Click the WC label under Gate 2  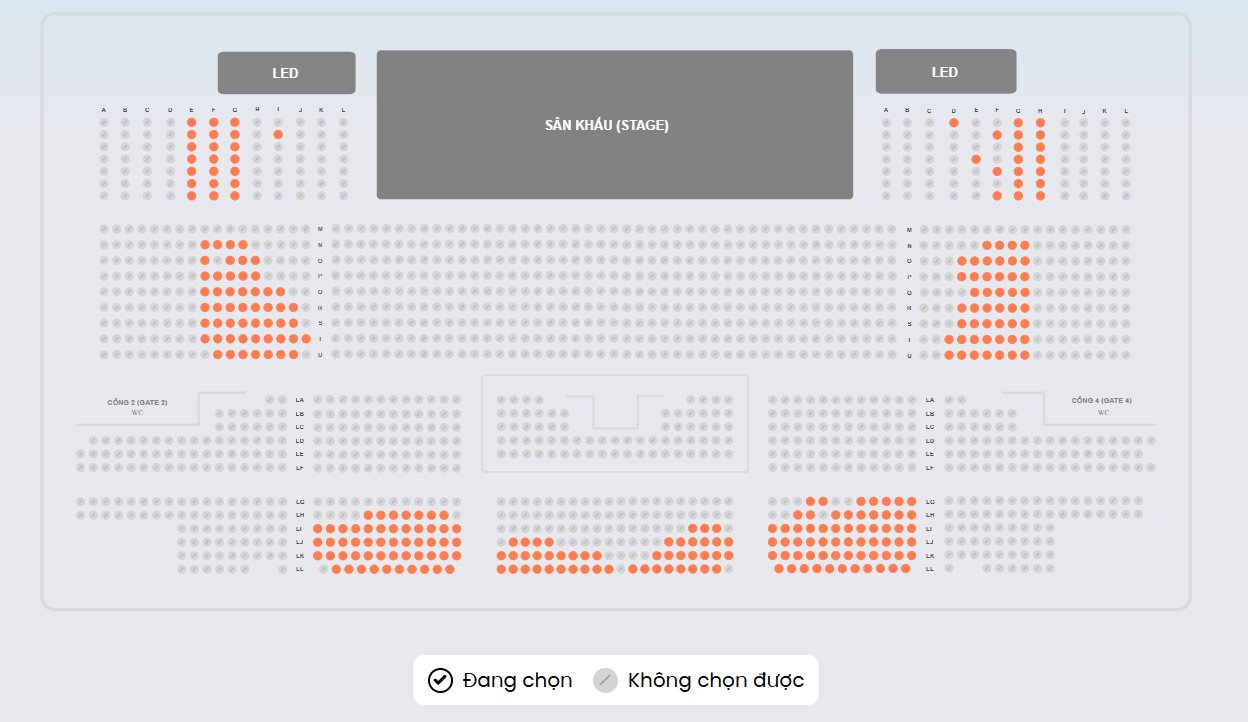point(137,413)
